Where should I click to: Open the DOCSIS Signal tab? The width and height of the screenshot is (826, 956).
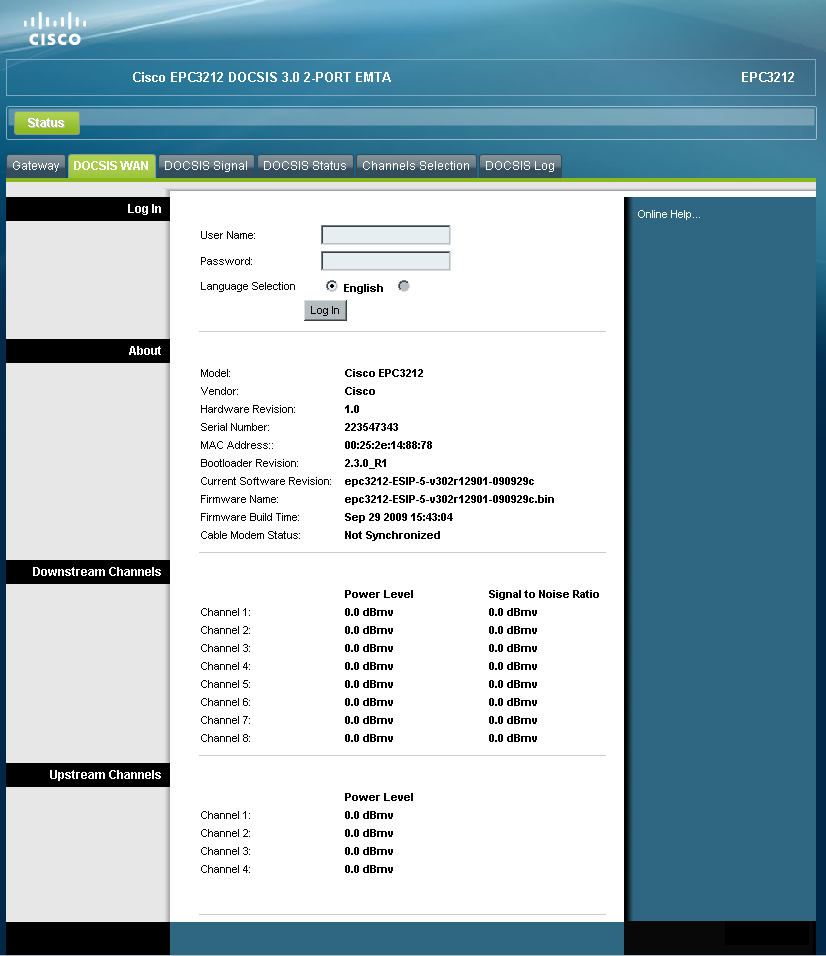point(206,166)
